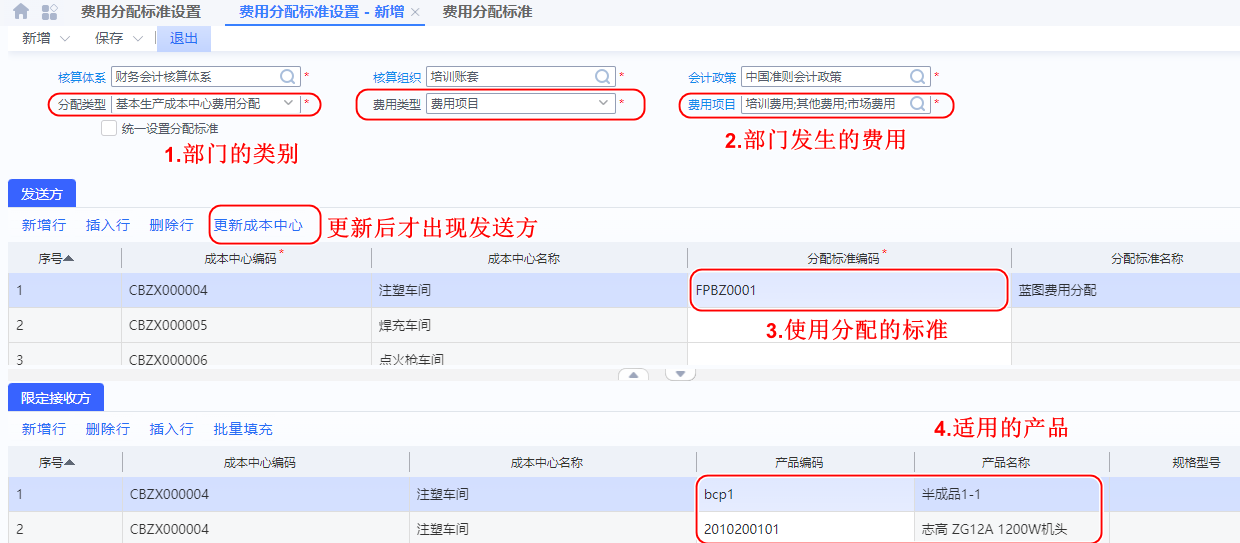Expand panel using down arrow splitter
Viewport: 1240px width, 543px height.
680,375
